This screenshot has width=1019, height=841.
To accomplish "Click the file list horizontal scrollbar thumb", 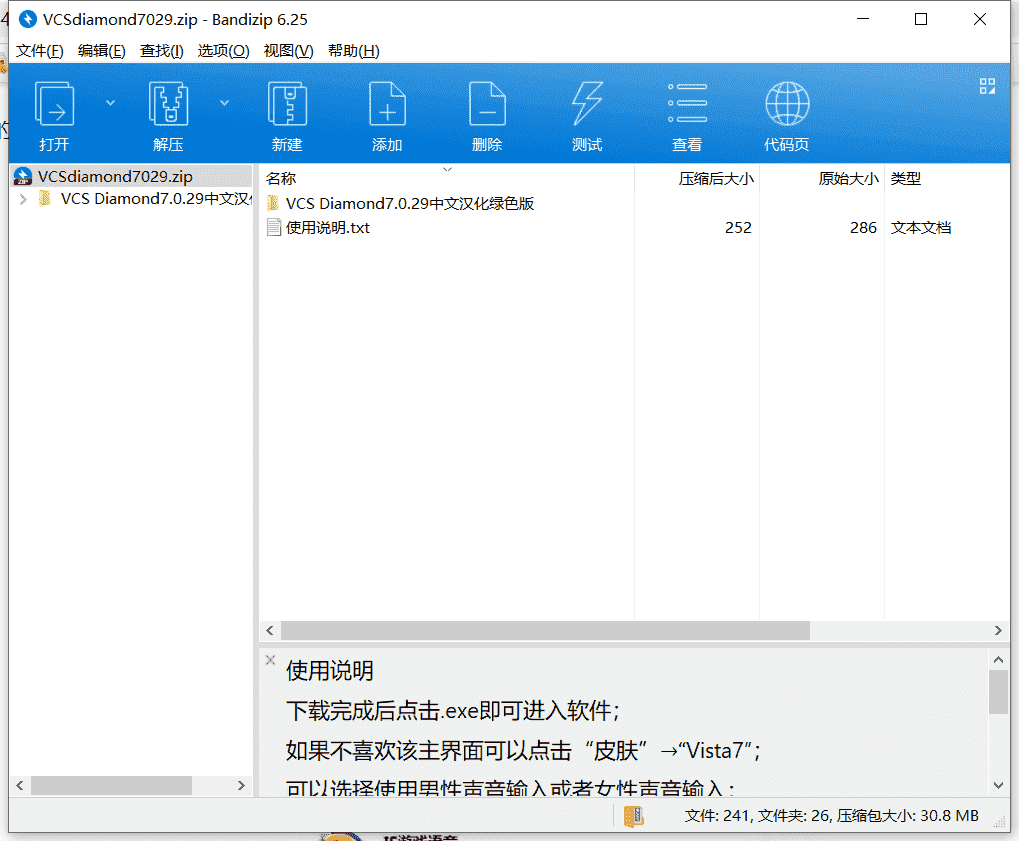I will [545, 630].
